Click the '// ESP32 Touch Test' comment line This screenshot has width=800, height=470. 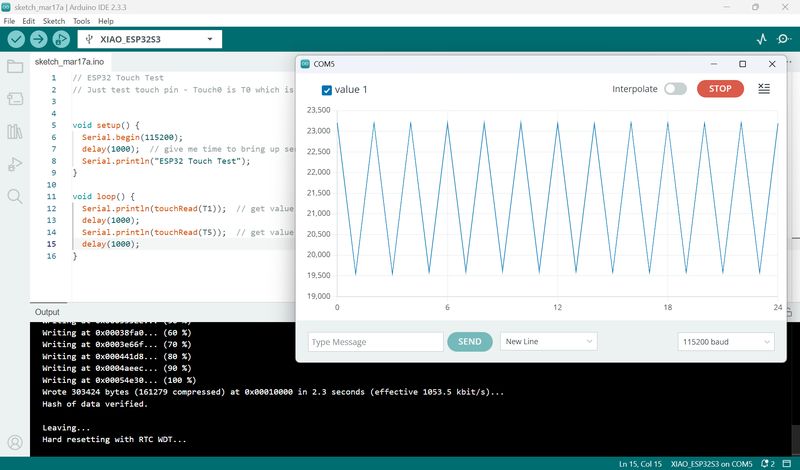(118, 78)
